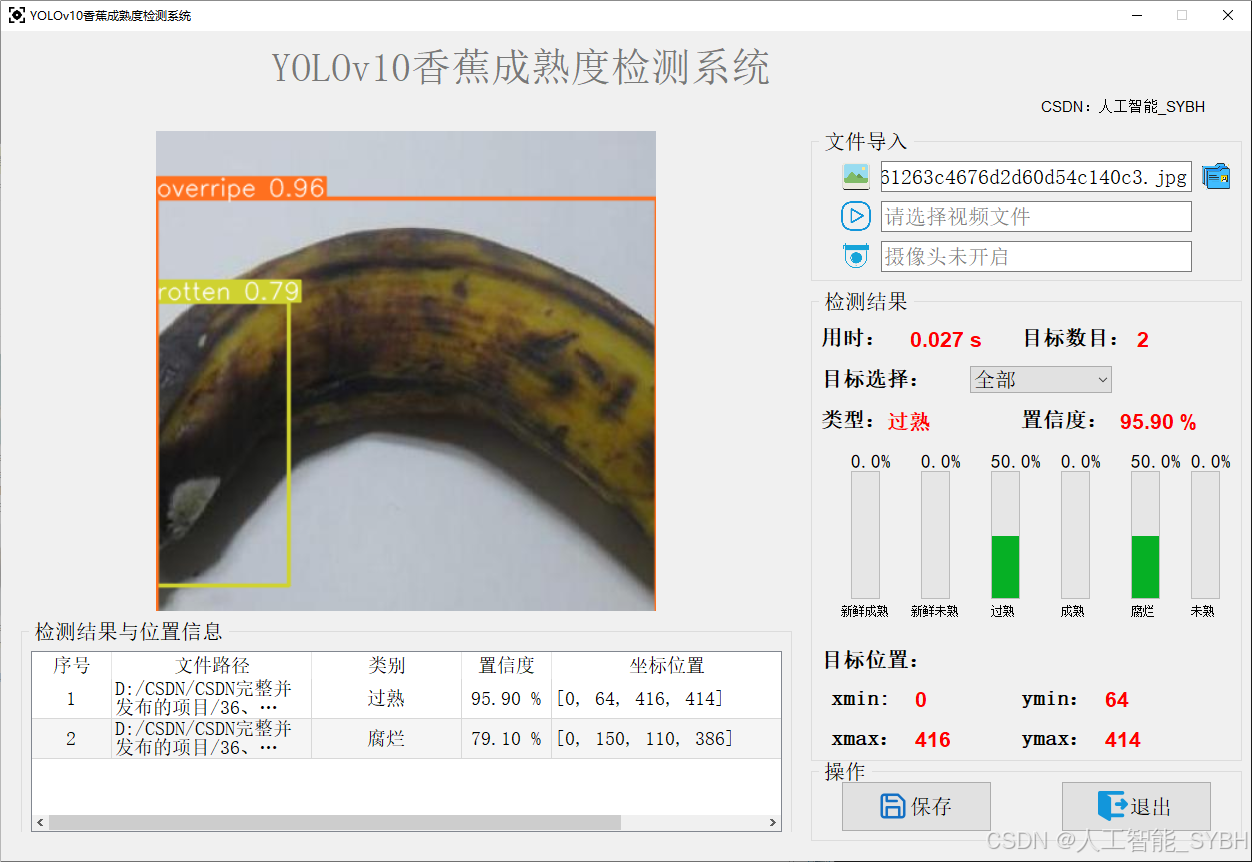
Task: Click the 保存 save button
Action: point(916,806)
